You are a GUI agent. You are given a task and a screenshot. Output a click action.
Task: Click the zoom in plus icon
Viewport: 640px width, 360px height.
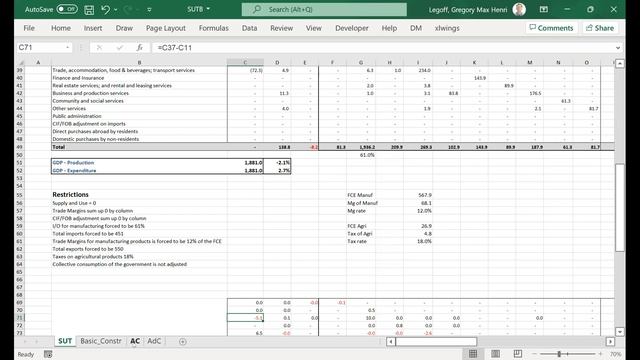[x=600, y=354]
